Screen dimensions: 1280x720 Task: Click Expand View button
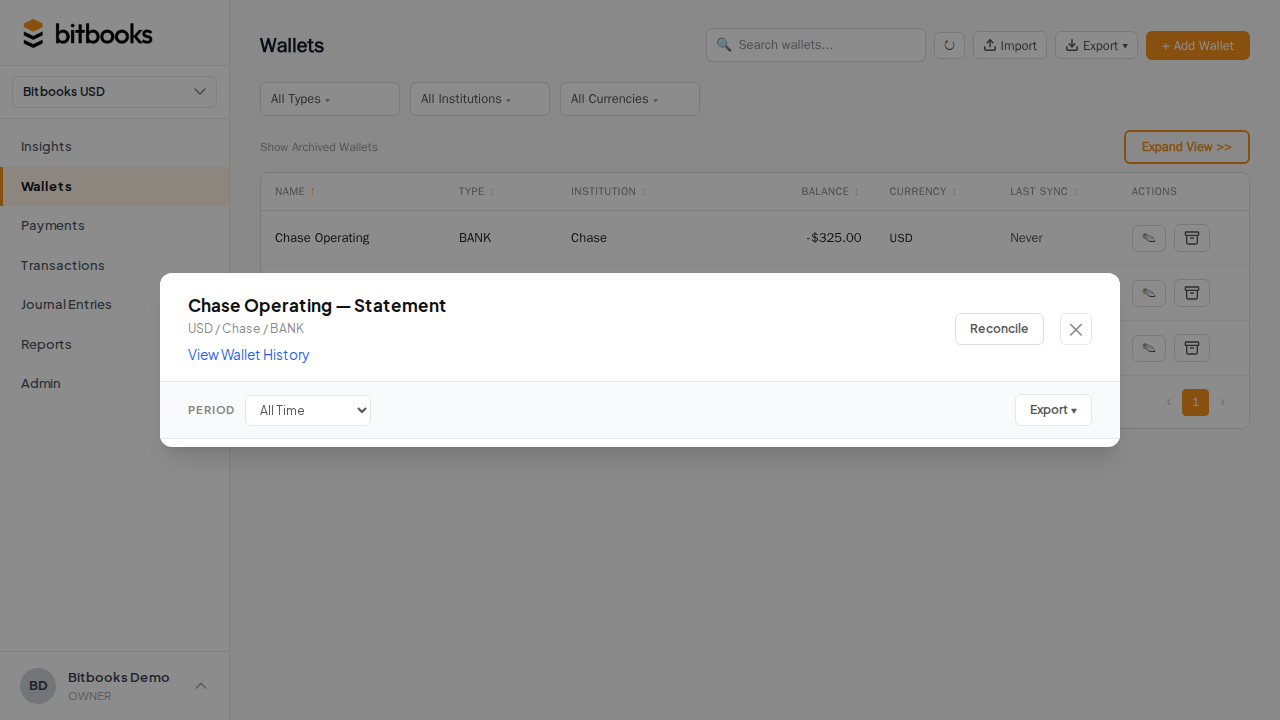pos(1187,147)
